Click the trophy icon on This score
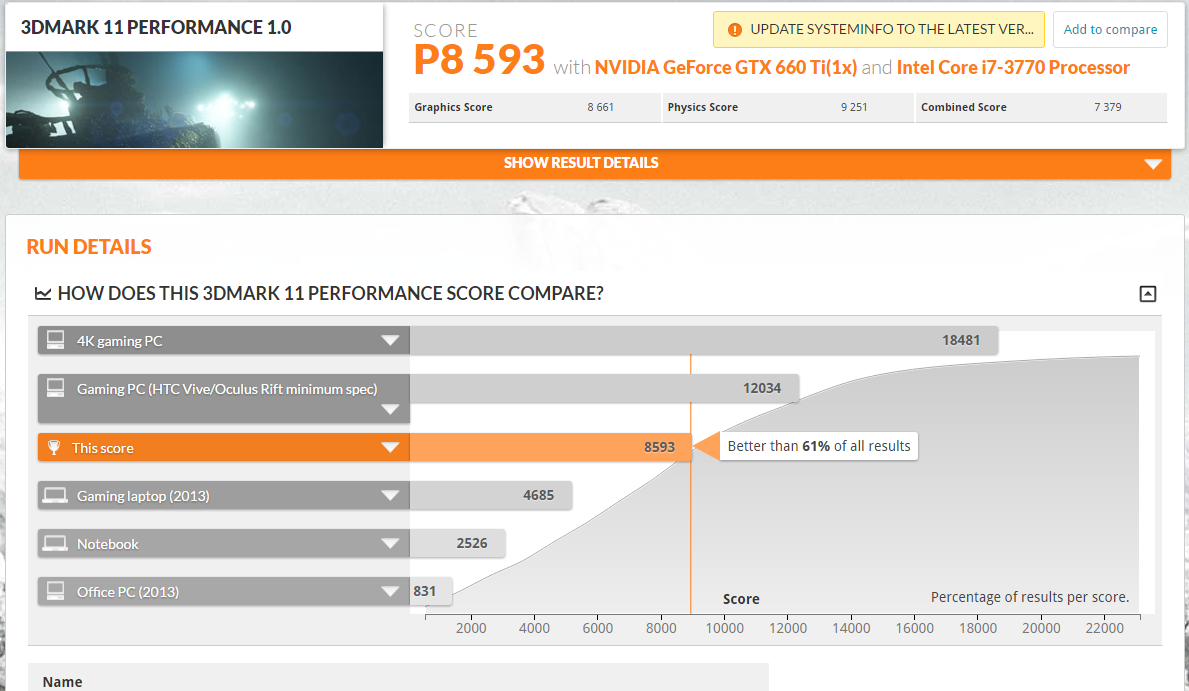 point(54,448)
